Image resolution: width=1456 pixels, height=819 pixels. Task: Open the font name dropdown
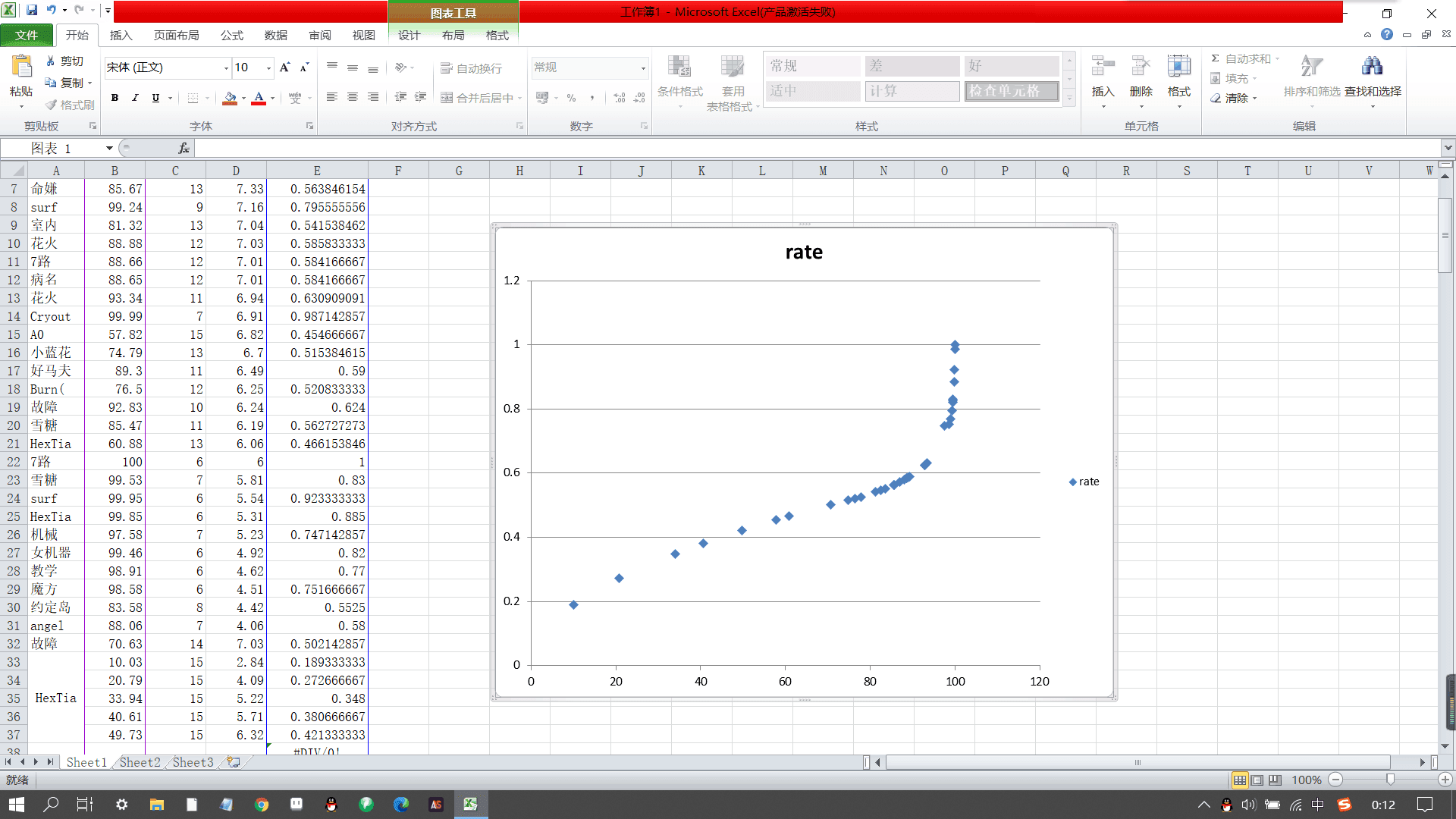[226, 68]
